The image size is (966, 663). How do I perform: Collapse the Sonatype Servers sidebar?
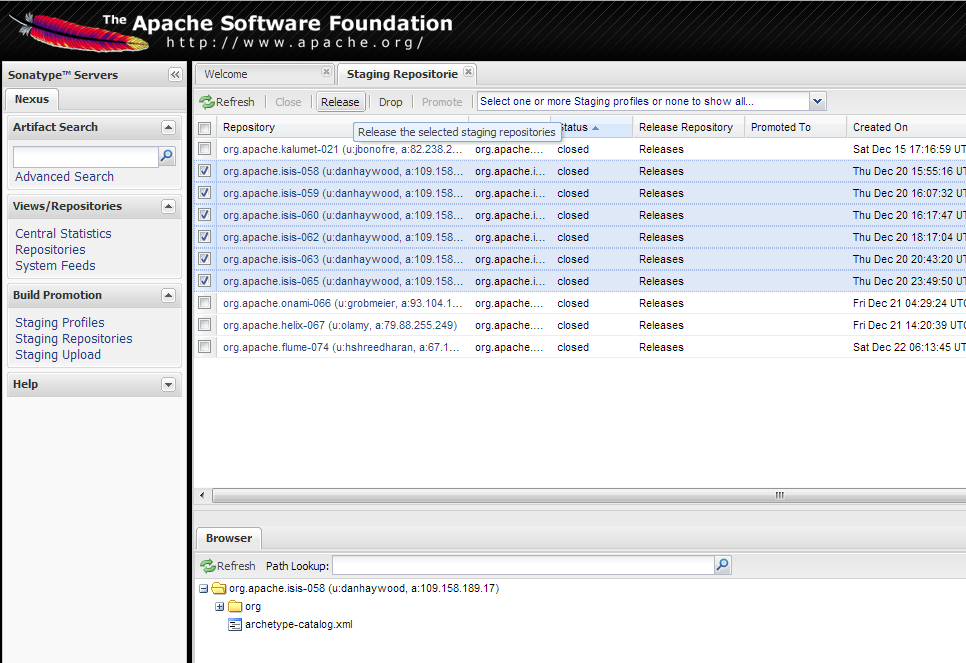[175, 75]
